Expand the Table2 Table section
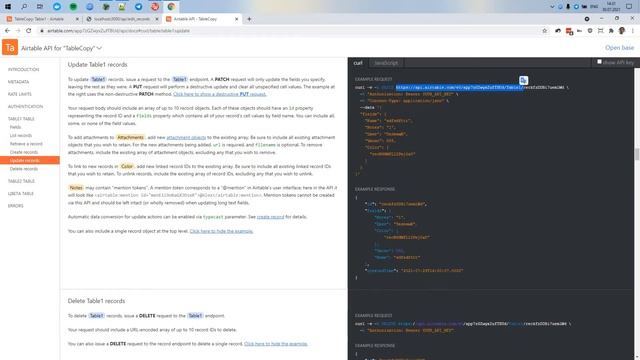This screenshot has width=640, height=360. point(21,181)
